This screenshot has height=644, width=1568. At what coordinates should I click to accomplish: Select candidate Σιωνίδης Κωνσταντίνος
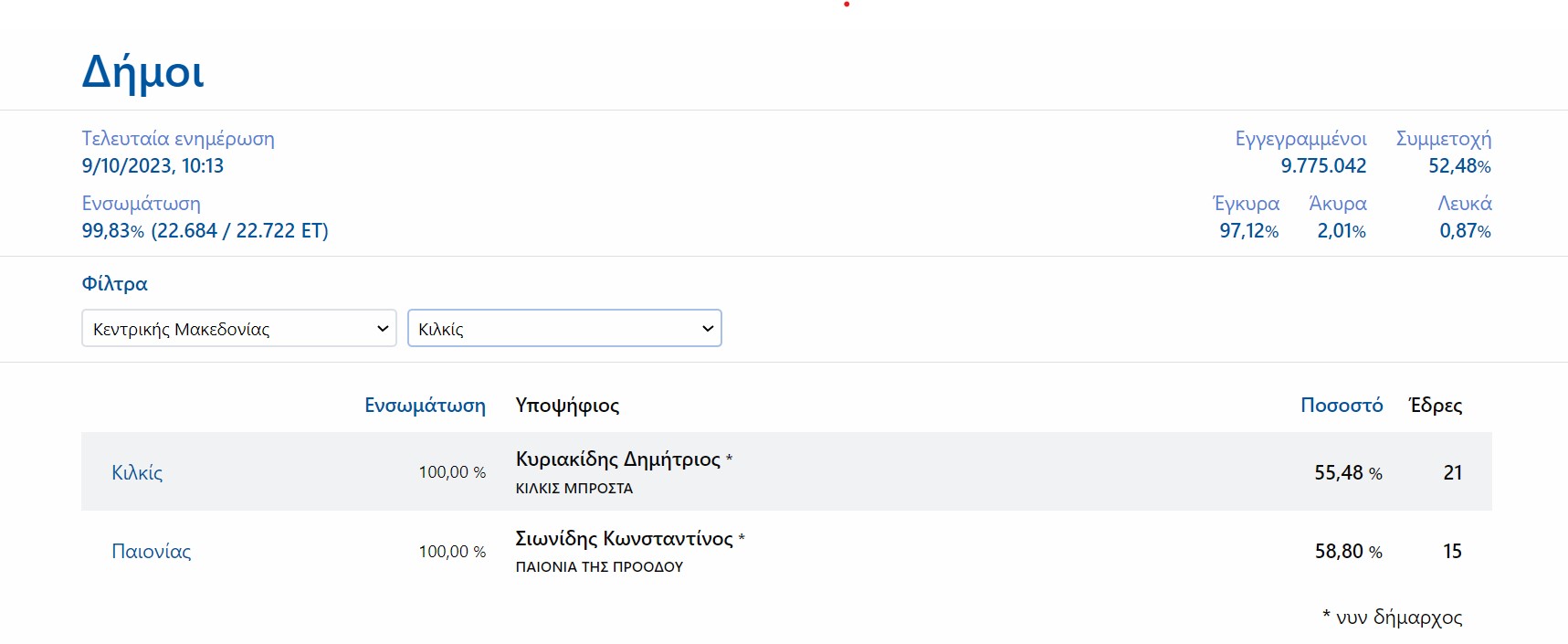pos(624,539)
